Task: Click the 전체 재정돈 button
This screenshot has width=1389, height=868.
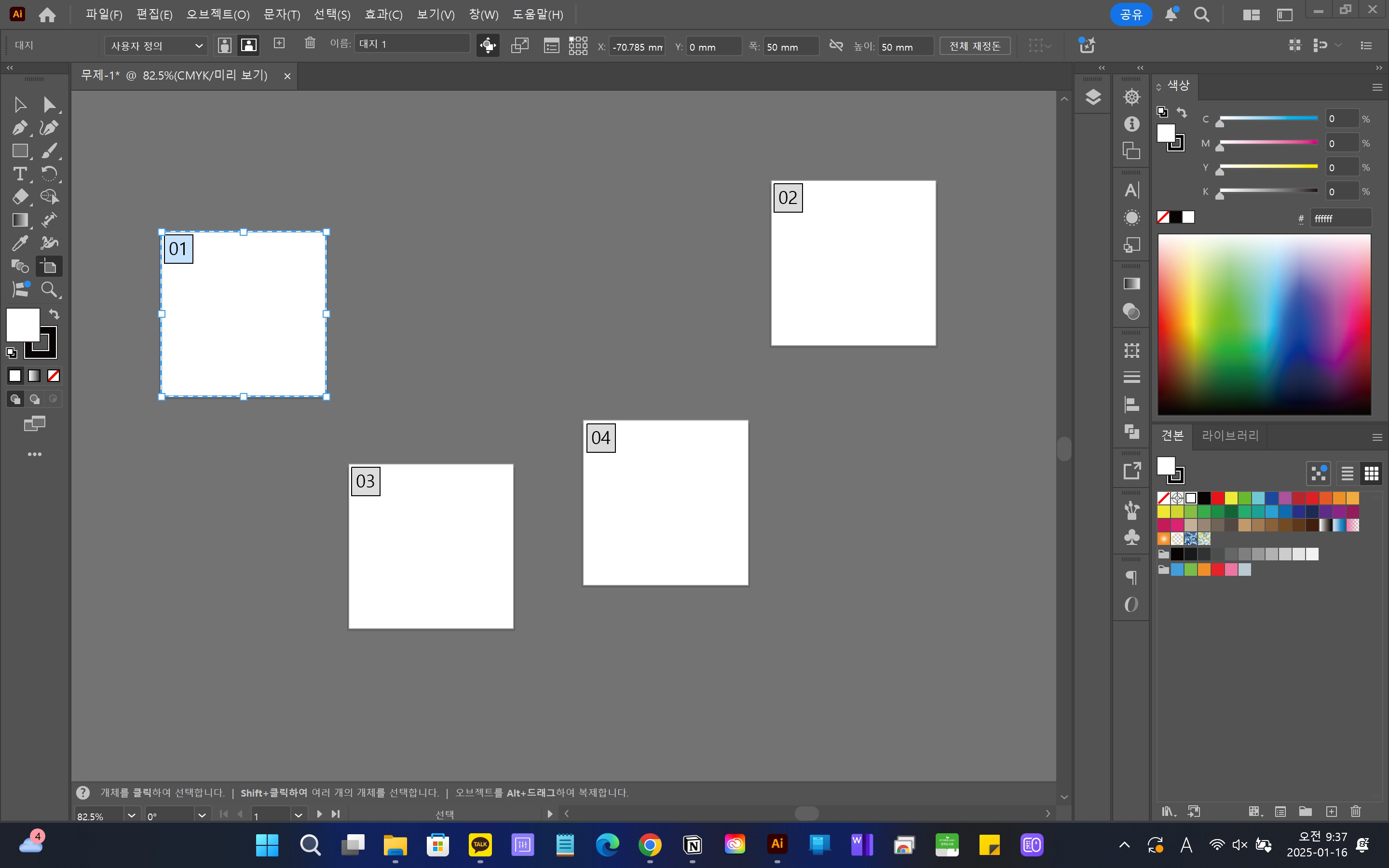Action: (975, 46)
